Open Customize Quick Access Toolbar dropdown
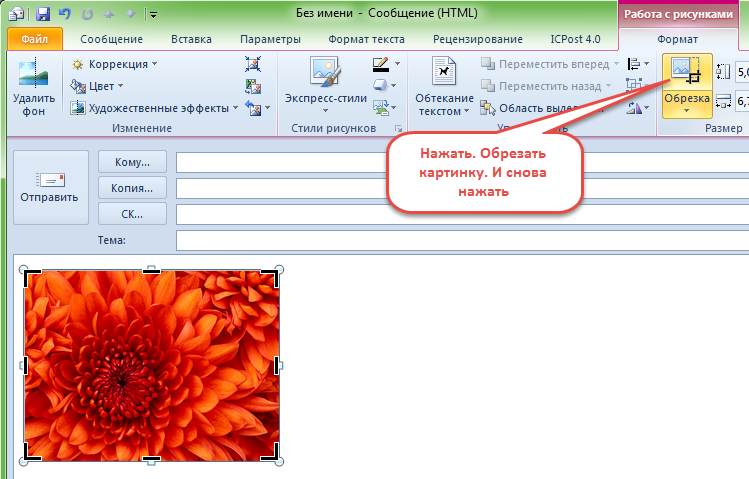749x479 pixels. tap(153, 15)
